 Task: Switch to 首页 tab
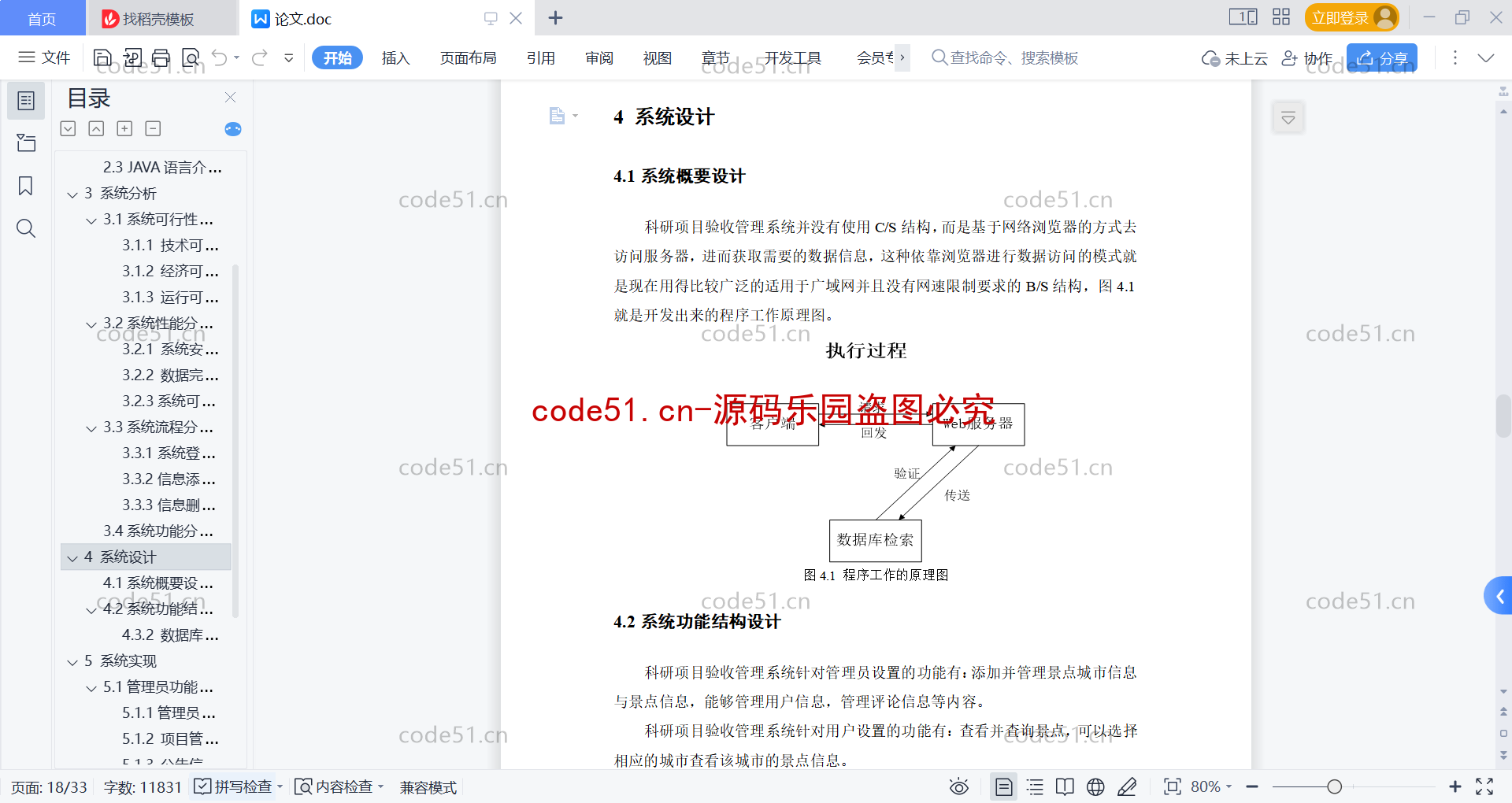(x=42, y=18)
